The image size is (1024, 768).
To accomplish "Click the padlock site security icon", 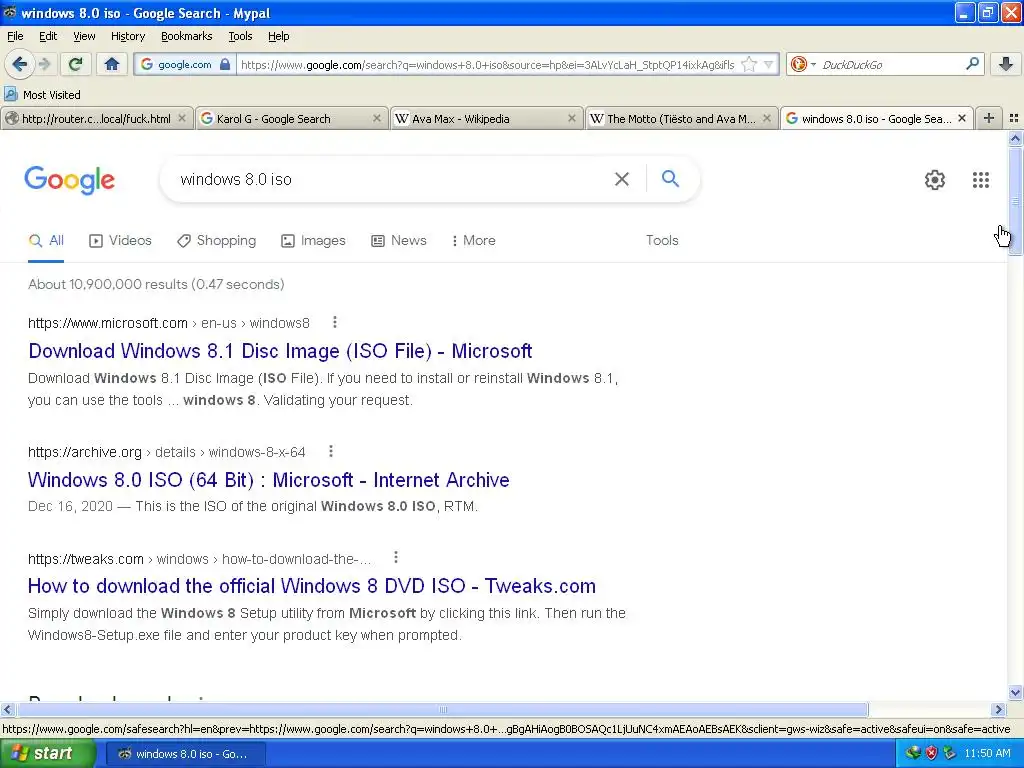I will (225, 64).
